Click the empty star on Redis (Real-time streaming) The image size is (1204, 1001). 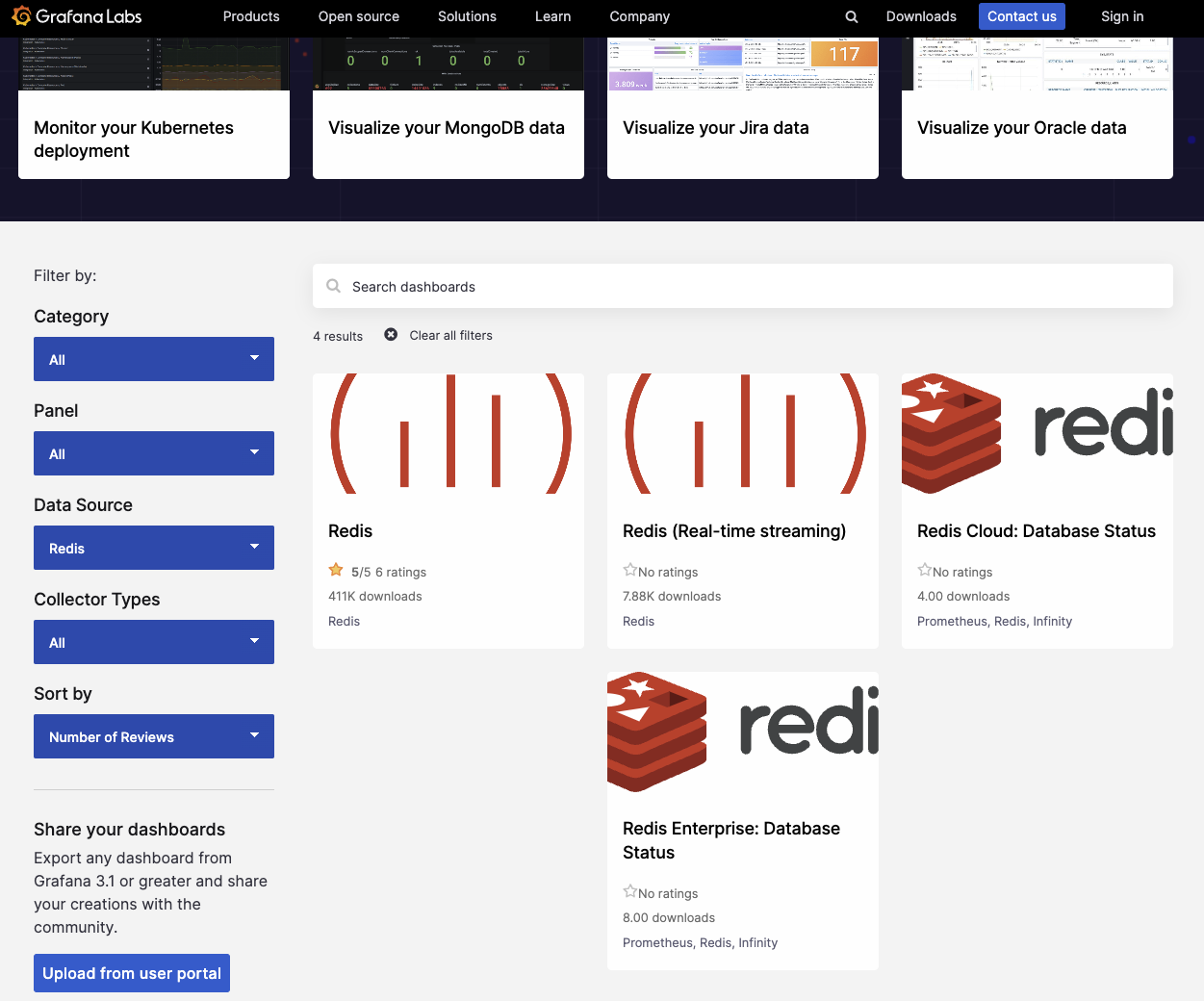pos(630,570)
